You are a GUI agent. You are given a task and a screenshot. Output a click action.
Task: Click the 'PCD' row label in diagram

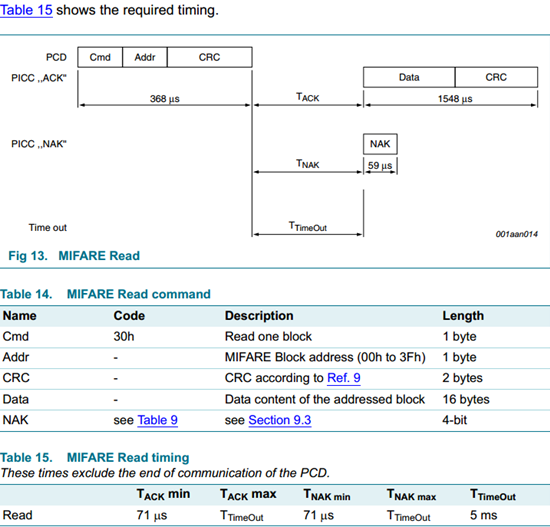pyautogui.click(x=56, y=57)
